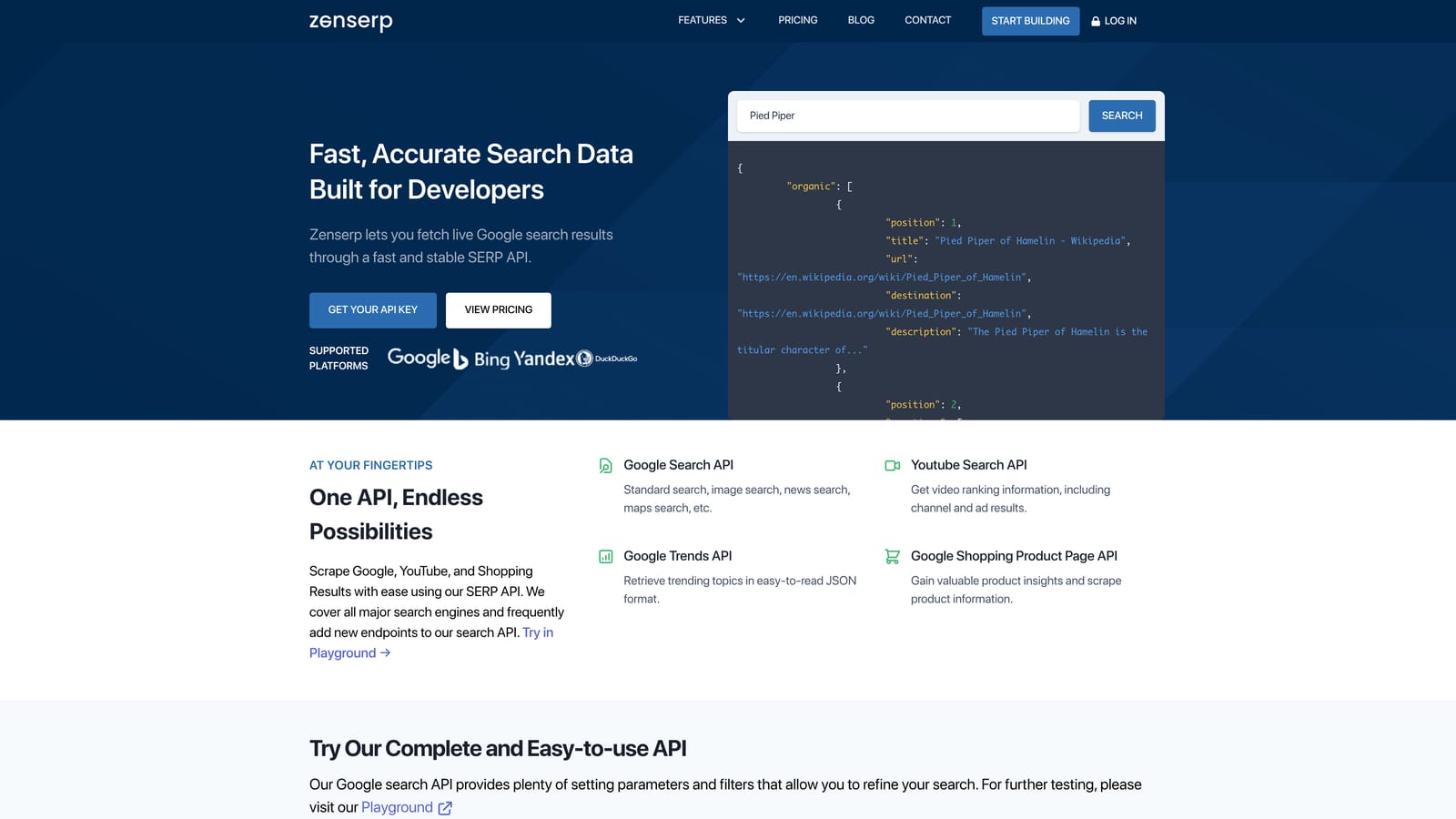The height and width of the screenshot is (819, 1456).
Task: Click the VIEW PRICING button
Action: pyautogui.click(x=499, y=310)
